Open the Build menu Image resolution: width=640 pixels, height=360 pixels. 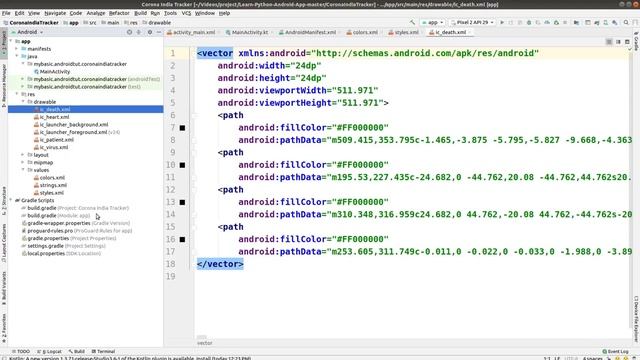(x=140, y=13)
